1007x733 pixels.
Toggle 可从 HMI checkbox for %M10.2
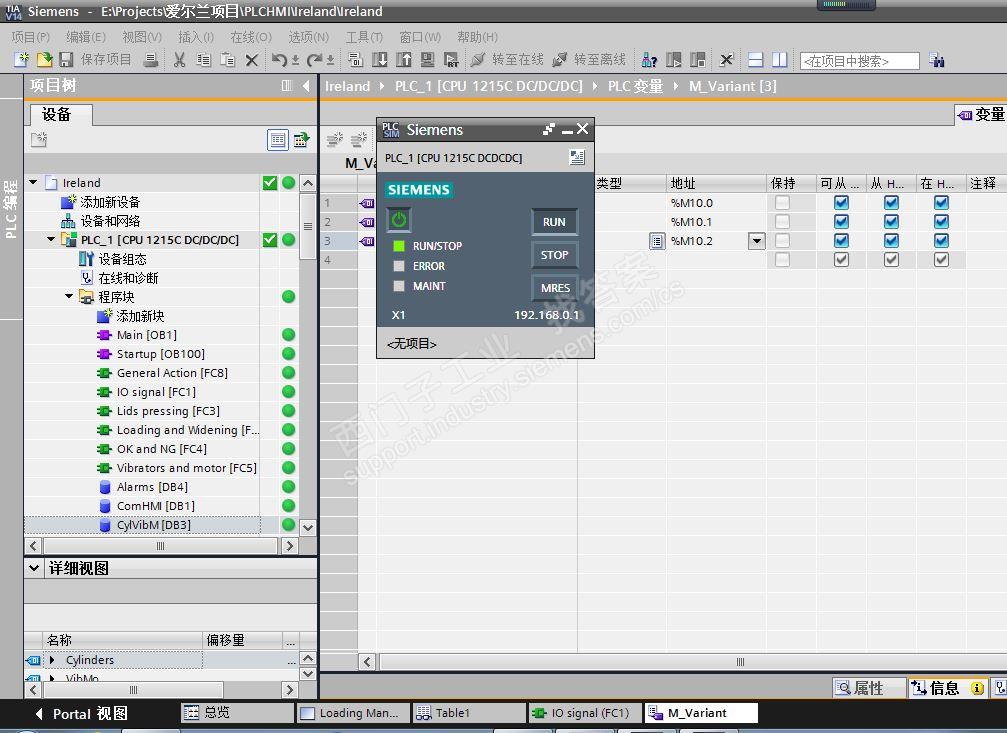(841, 241)
